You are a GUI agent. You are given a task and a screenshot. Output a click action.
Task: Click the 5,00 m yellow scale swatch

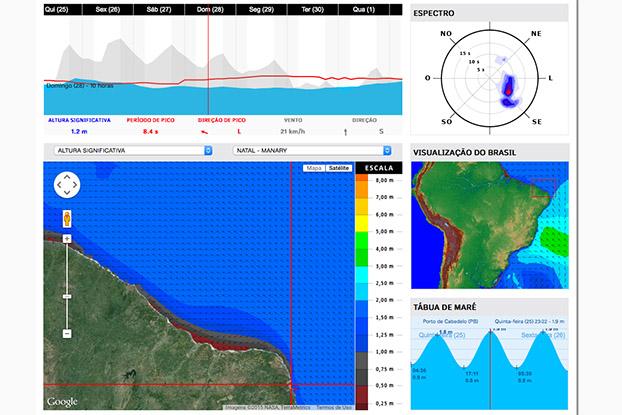(x=362, y=223)
